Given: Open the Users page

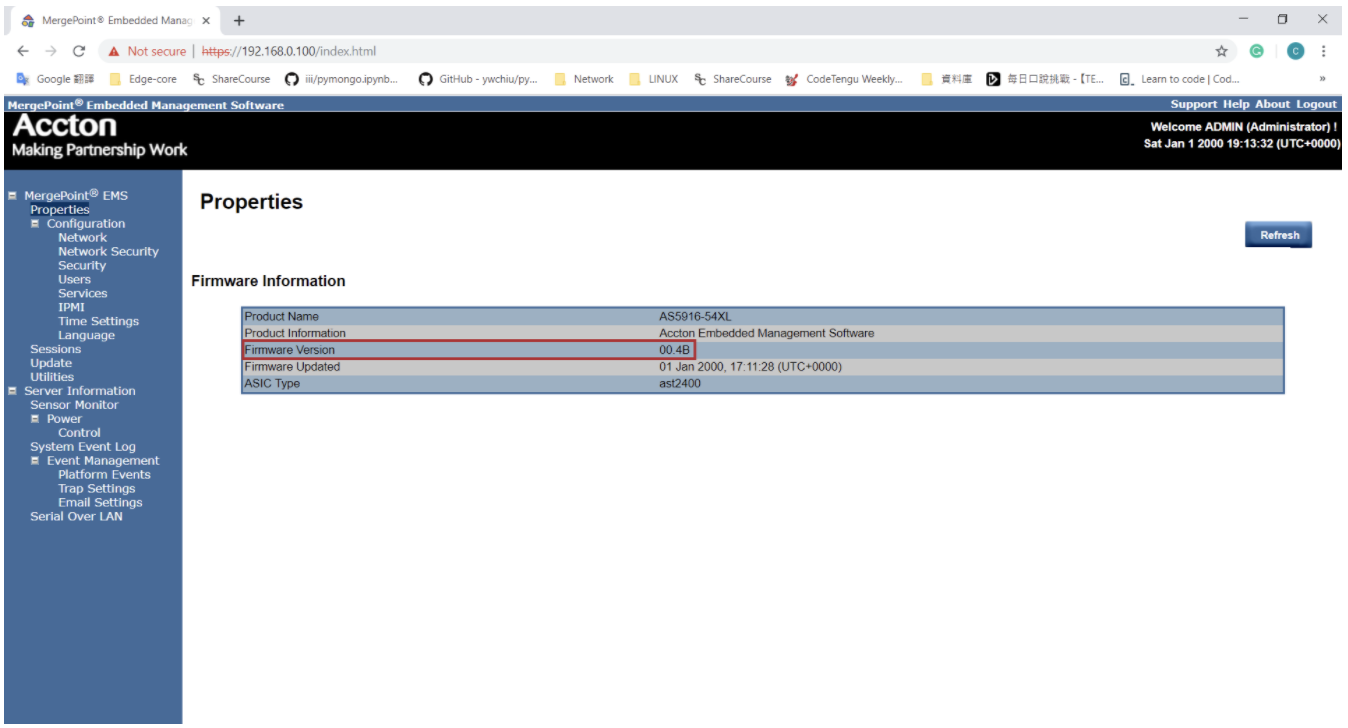Looking at the screenshot, I should (74, 280).
